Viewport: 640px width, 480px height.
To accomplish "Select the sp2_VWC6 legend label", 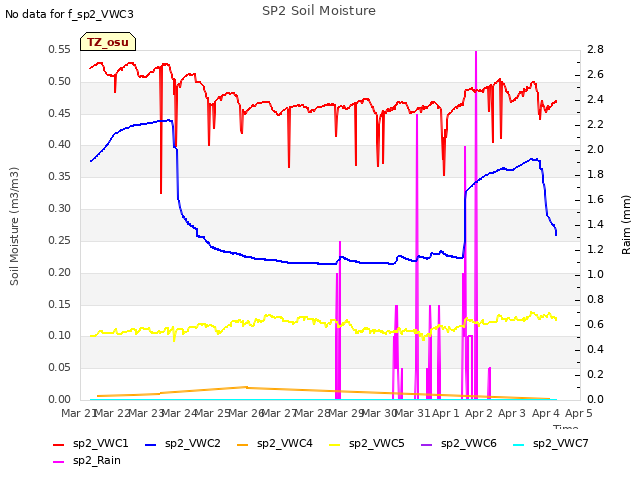I will click(469, 444).
